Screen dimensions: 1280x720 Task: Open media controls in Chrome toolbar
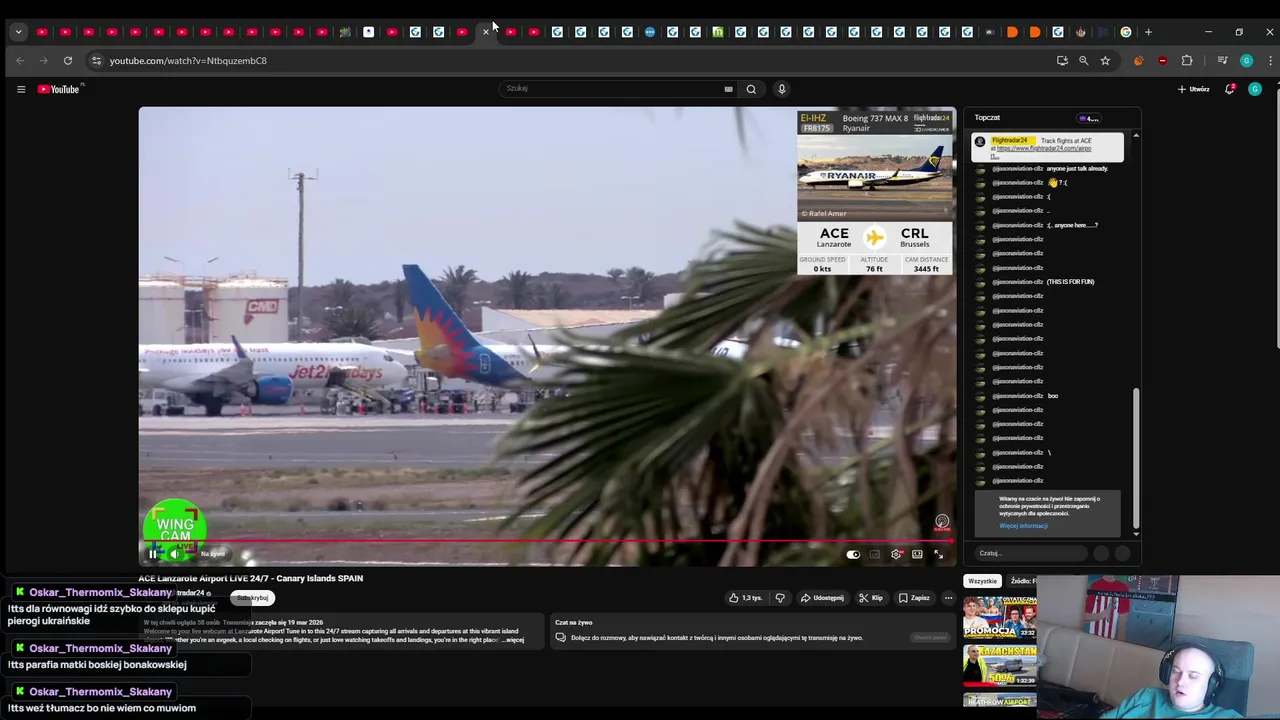pyautogui.click(x=1222, y=61)
